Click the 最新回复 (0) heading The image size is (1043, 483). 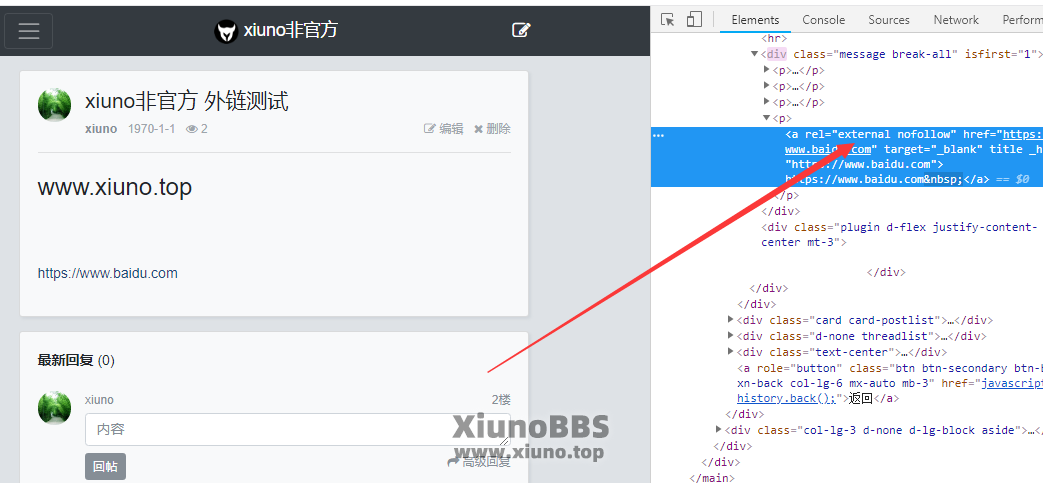76,361
